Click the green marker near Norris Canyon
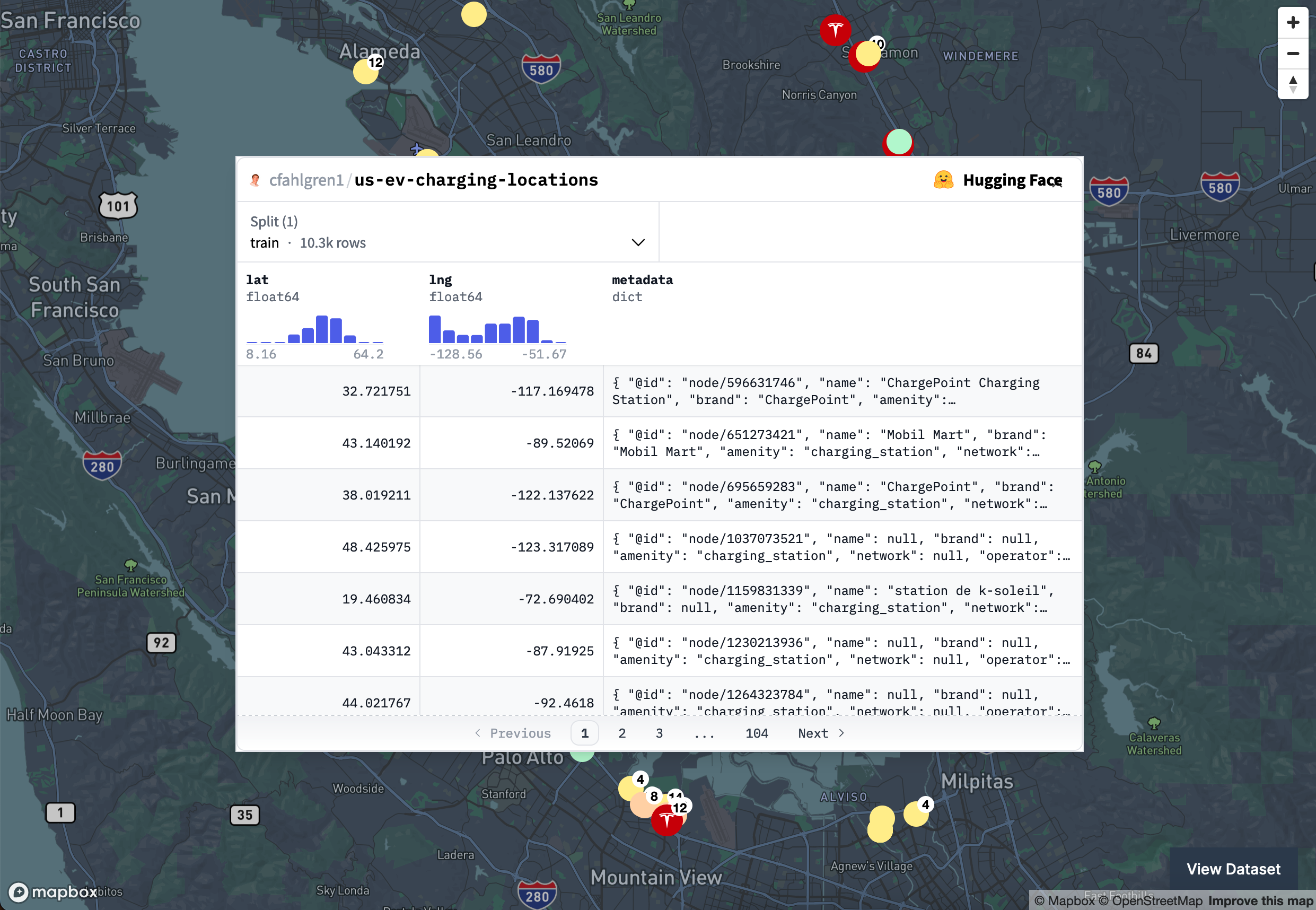The width and height of the screenshot is (1316, 910). (899, 142)
